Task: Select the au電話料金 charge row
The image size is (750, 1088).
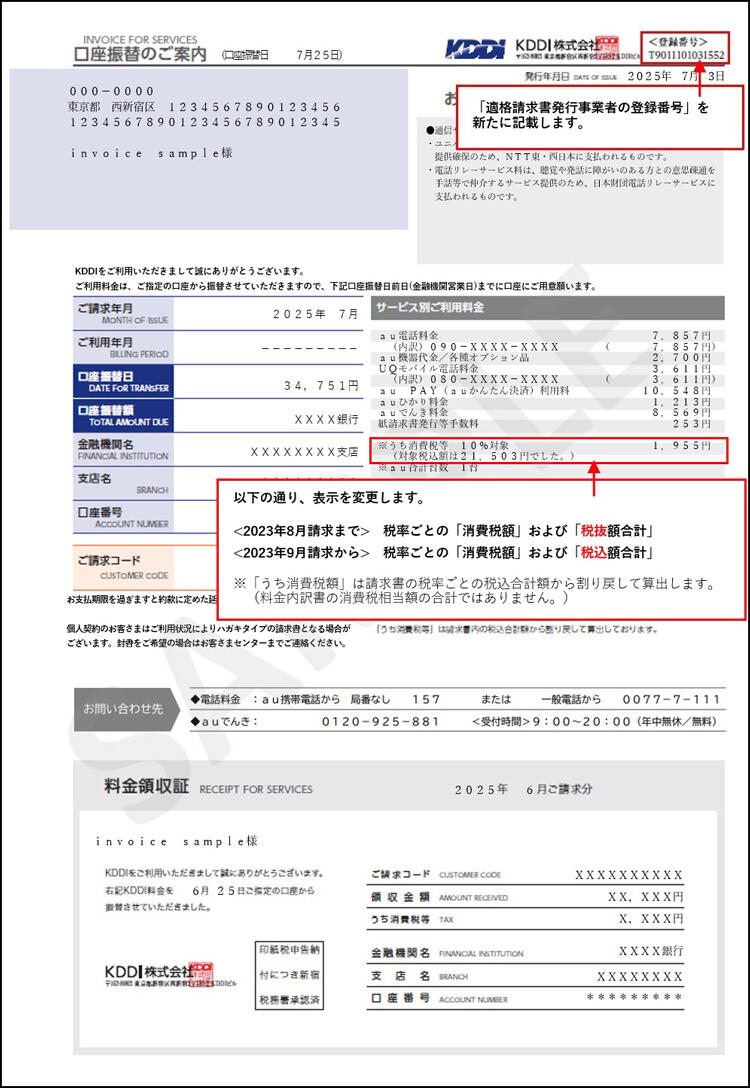Action: pos(546,335)
